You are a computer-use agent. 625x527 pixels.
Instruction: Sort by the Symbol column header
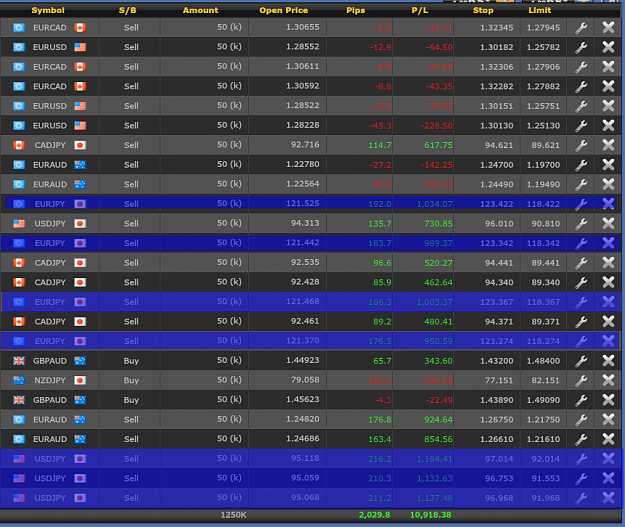tap(48, 10)
